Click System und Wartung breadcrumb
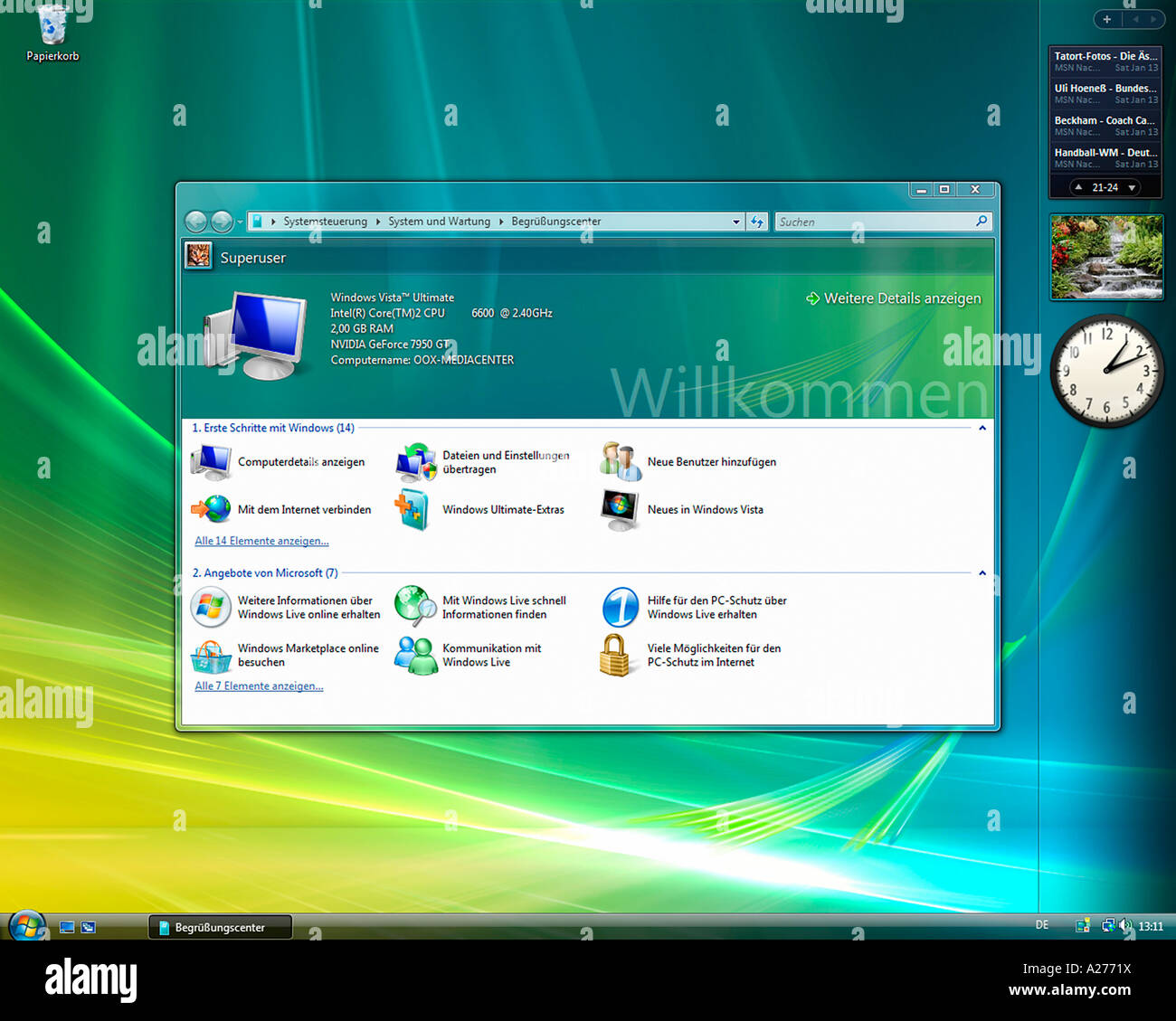This screenshot has height=1021, width=1176. [439, 222]
